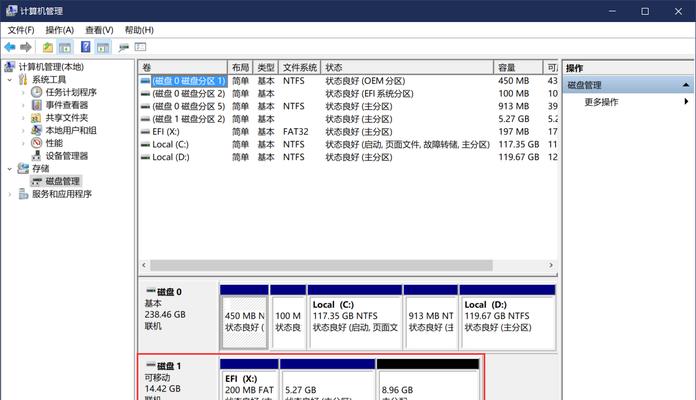Select 8.96 GB unallocated block on 磁盘 1
The image size is (696, 400).
[428, 380]
